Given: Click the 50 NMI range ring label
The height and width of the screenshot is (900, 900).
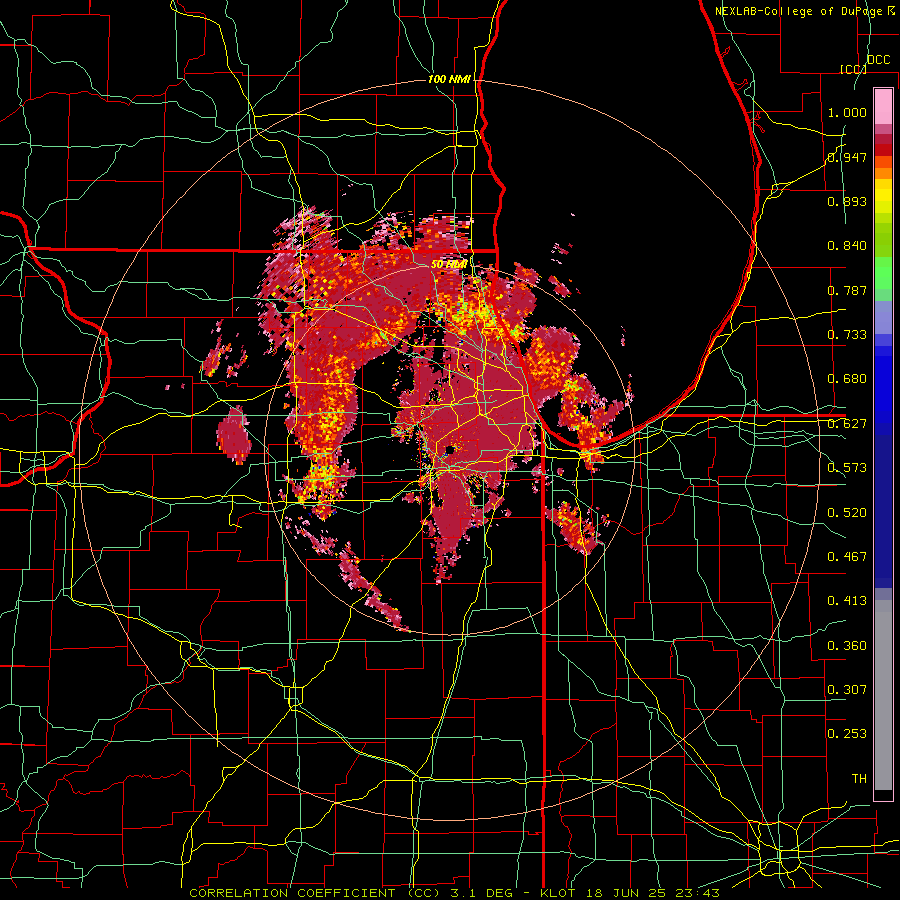Looking at the screenshot, I should [x=449, y=265].
